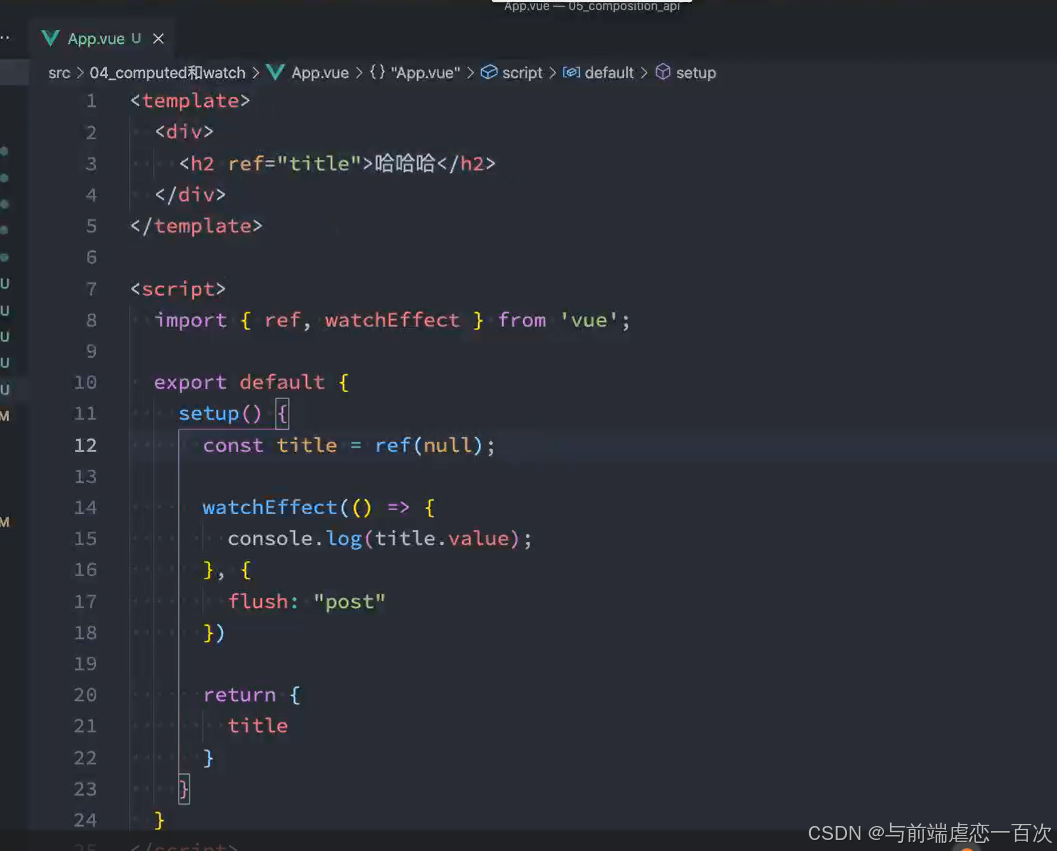
Task: Click the setup() function name
Action: 208,414
